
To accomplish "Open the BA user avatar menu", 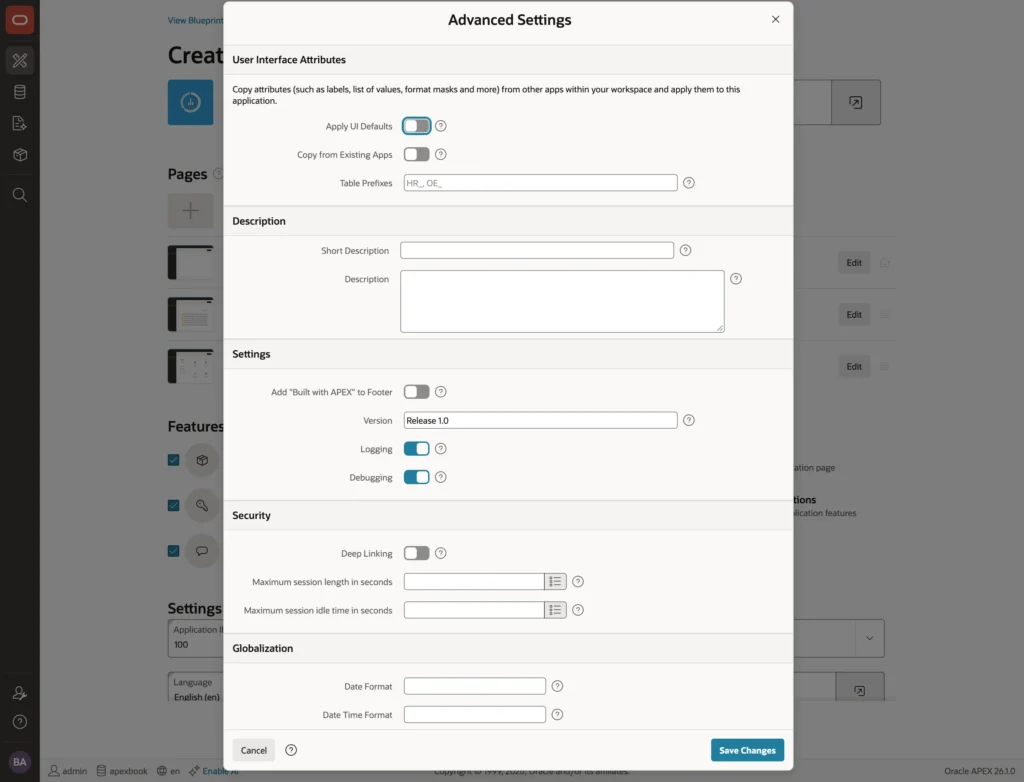I will click(x=20, y=762).
